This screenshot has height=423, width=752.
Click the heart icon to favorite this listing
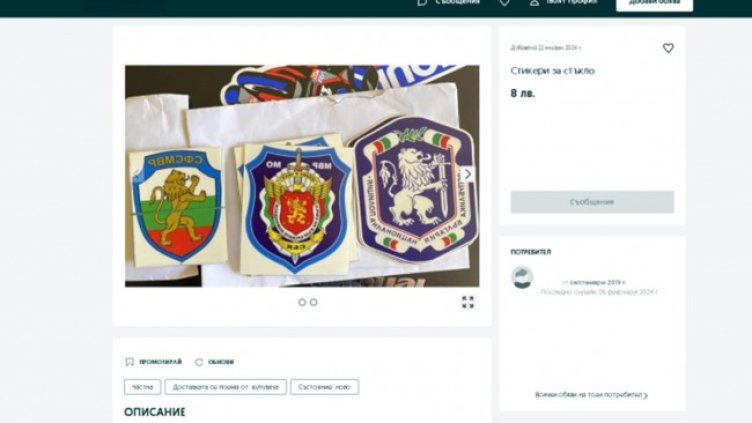[668, 48]
